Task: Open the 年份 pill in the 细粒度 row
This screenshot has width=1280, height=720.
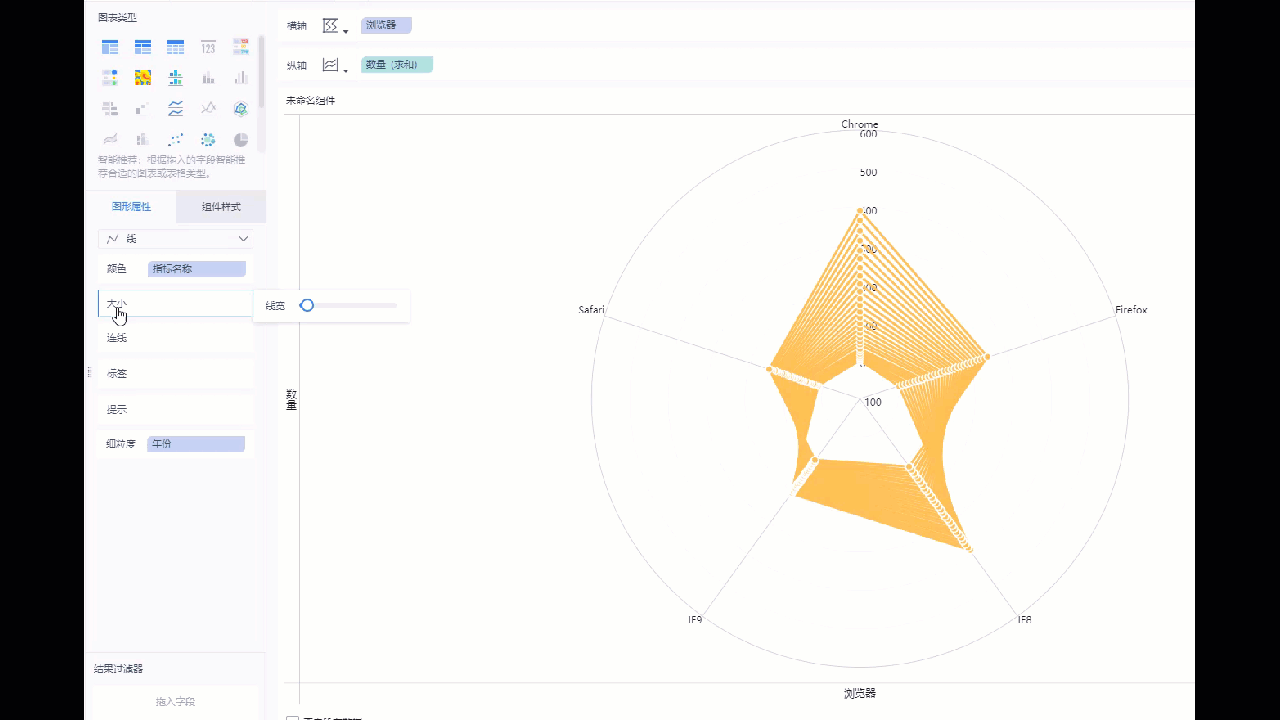Action: 196,444
